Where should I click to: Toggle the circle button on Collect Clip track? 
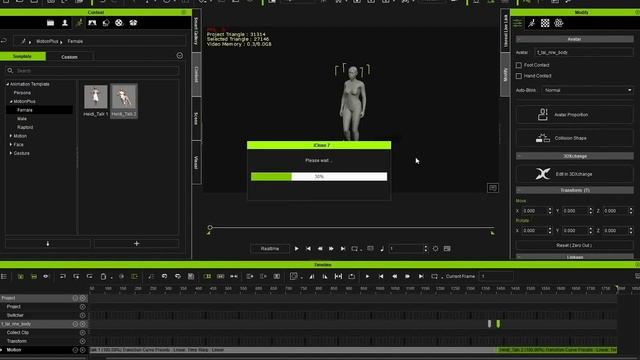click(x=82, y=333)
